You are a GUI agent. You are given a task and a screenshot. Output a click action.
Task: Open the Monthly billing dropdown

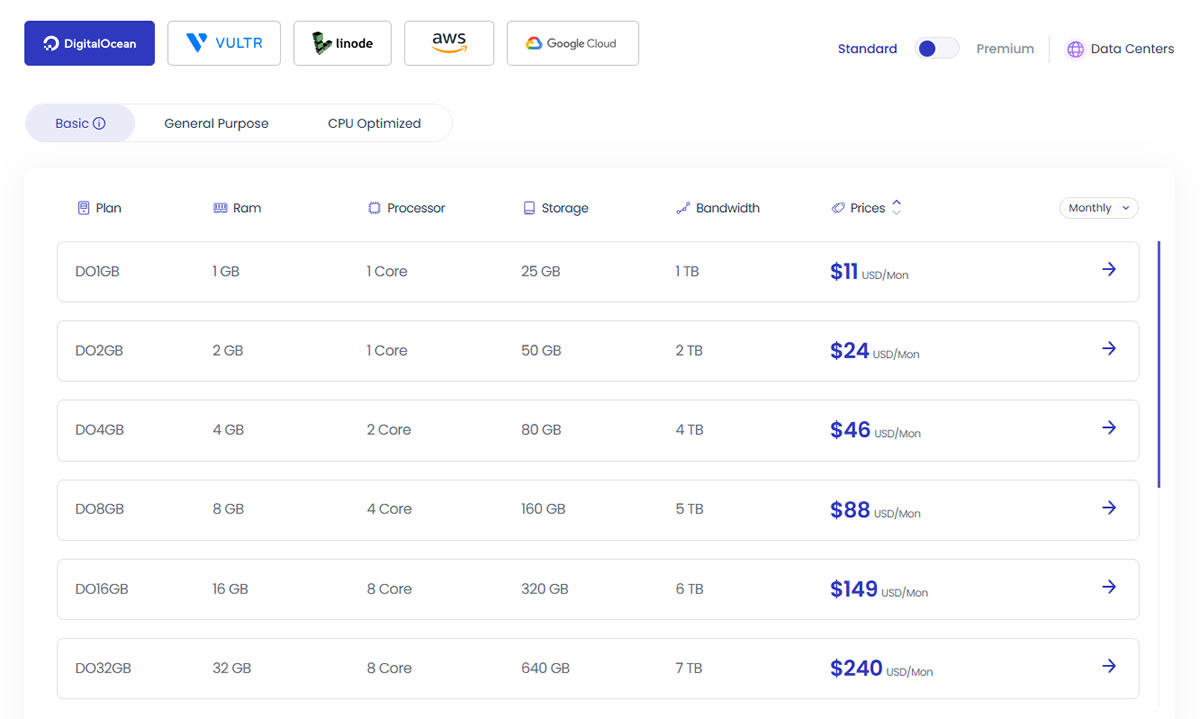pyautogui.click(x=1098, y=207)
